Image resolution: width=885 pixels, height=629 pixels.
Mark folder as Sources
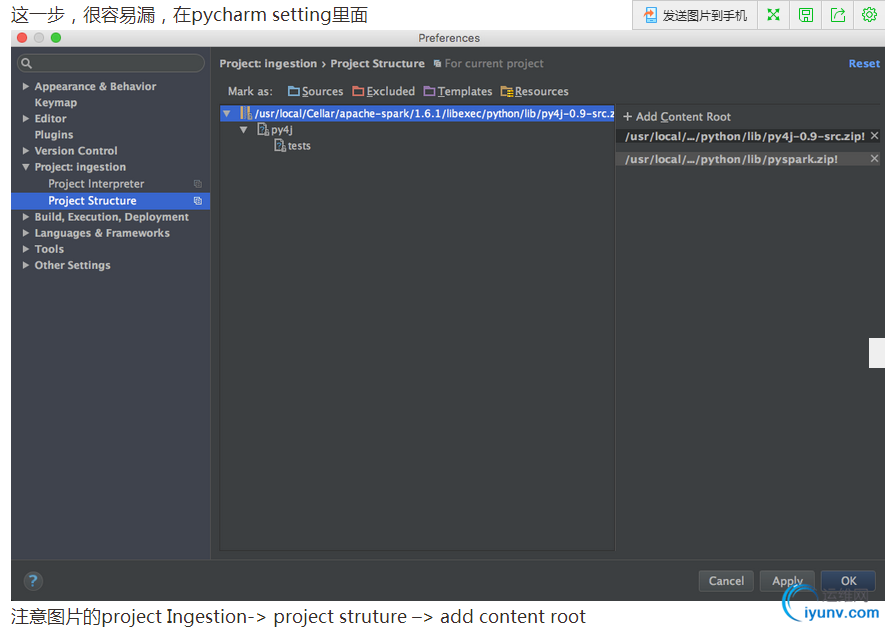(316, 91)
